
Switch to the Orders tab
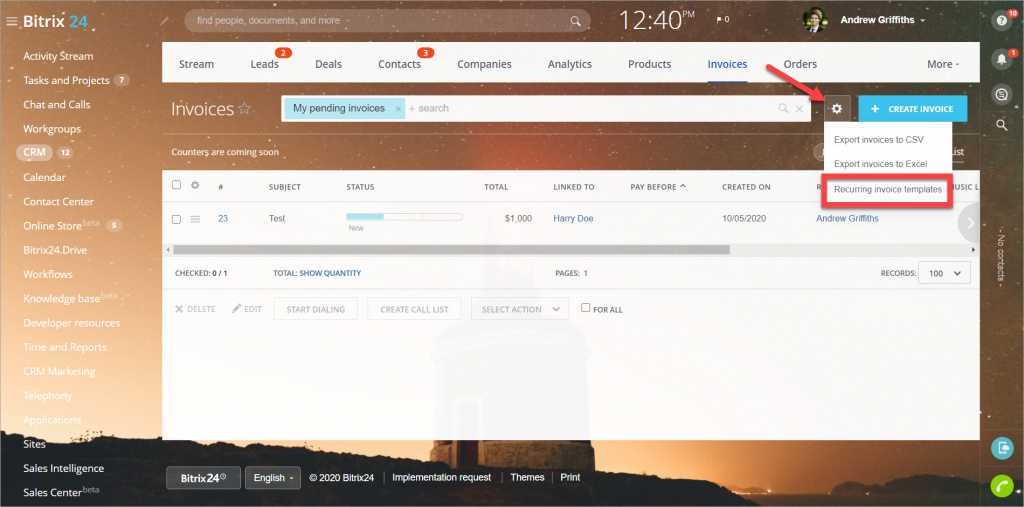tap(800, 64)
